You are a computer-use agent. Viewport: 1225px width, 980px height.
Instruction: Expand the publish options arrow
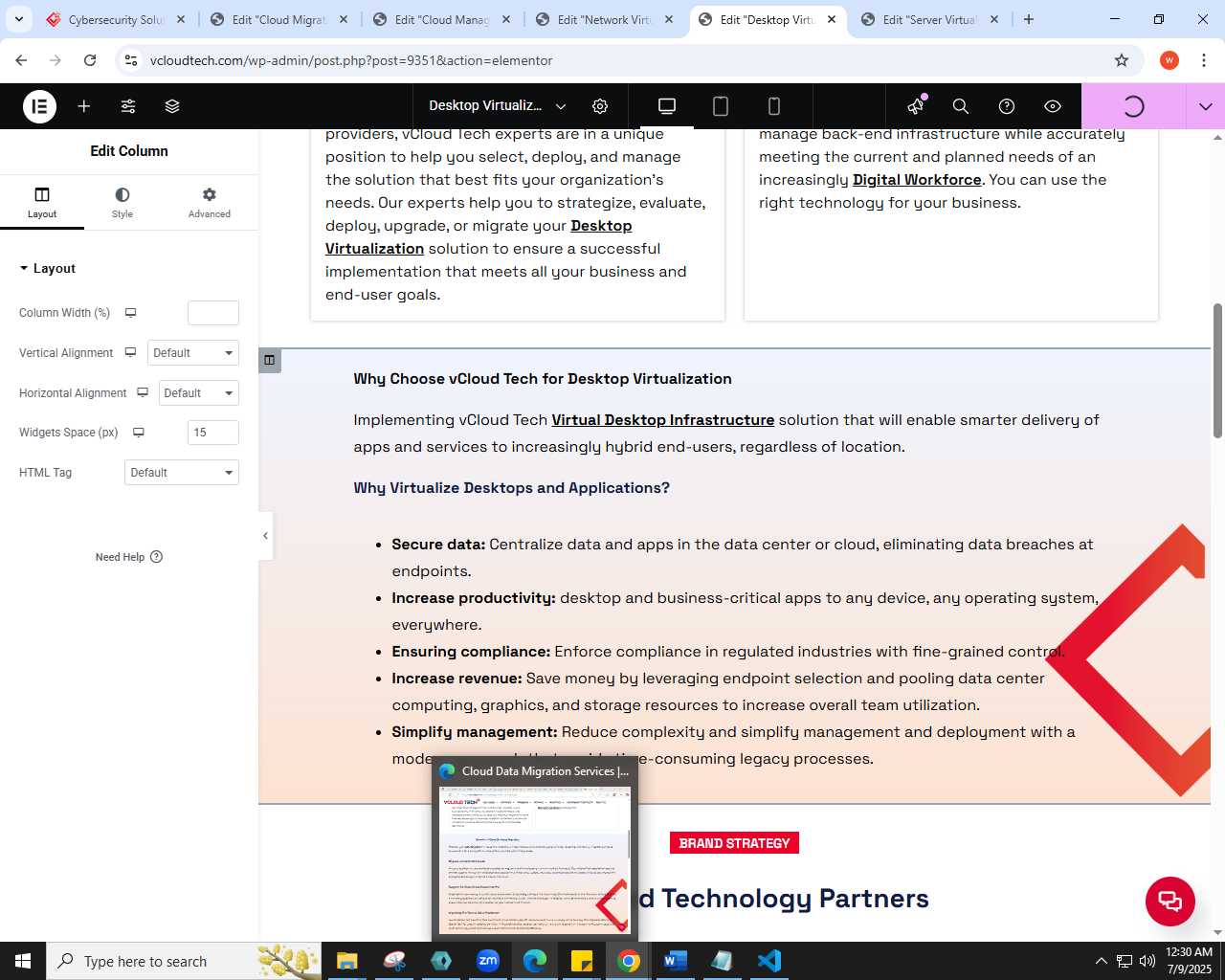[x=1206, y=106]
